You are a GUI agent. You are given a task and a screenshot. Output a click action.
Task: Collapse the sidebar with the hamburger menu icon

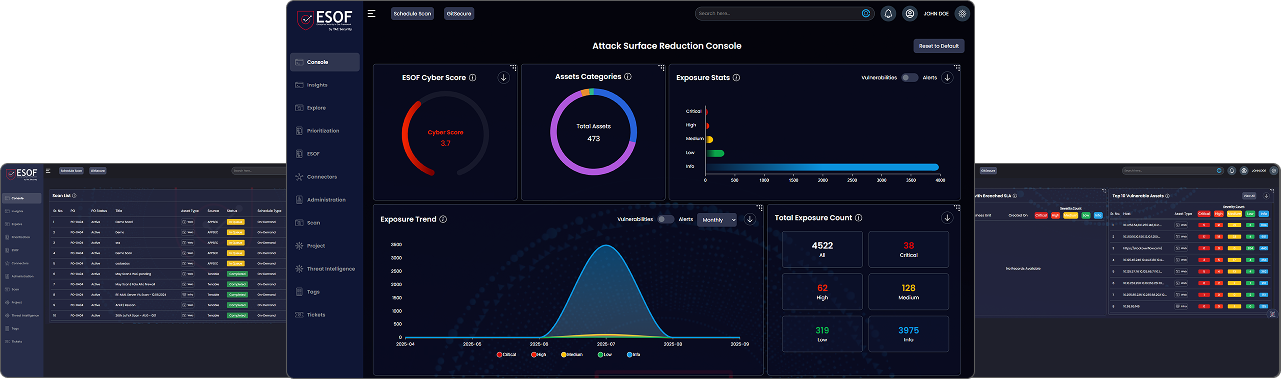point(372,14)
